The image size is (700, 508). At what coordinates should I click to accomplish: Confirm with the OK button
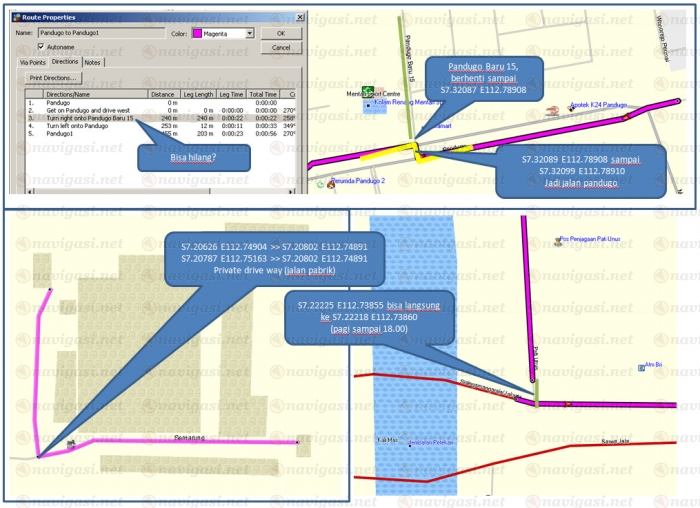coord(281,33)
